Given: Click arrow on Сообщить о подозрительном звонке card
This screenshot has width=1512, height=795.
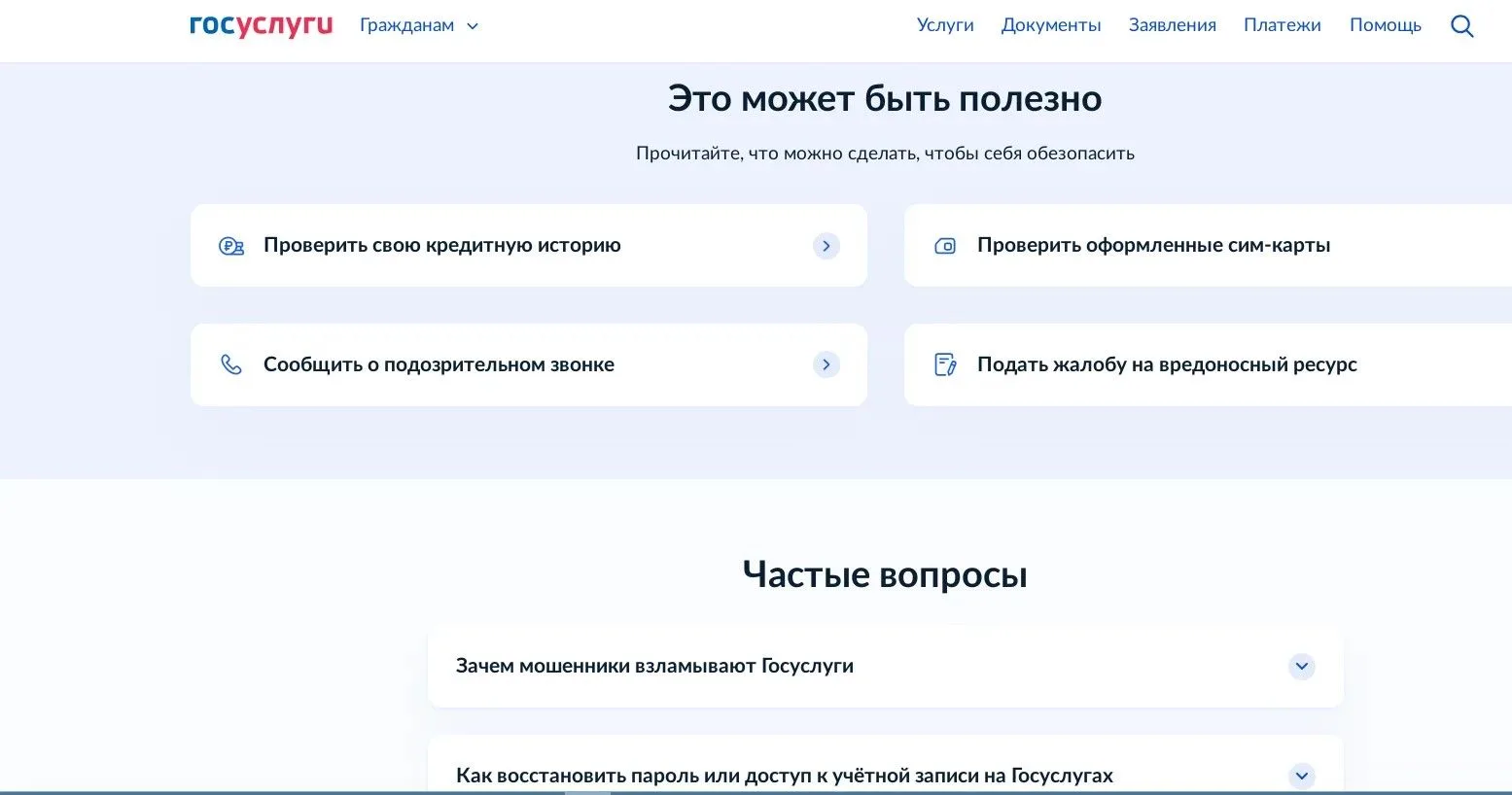Looking at the screenshot, I should [x=826, y=364].
